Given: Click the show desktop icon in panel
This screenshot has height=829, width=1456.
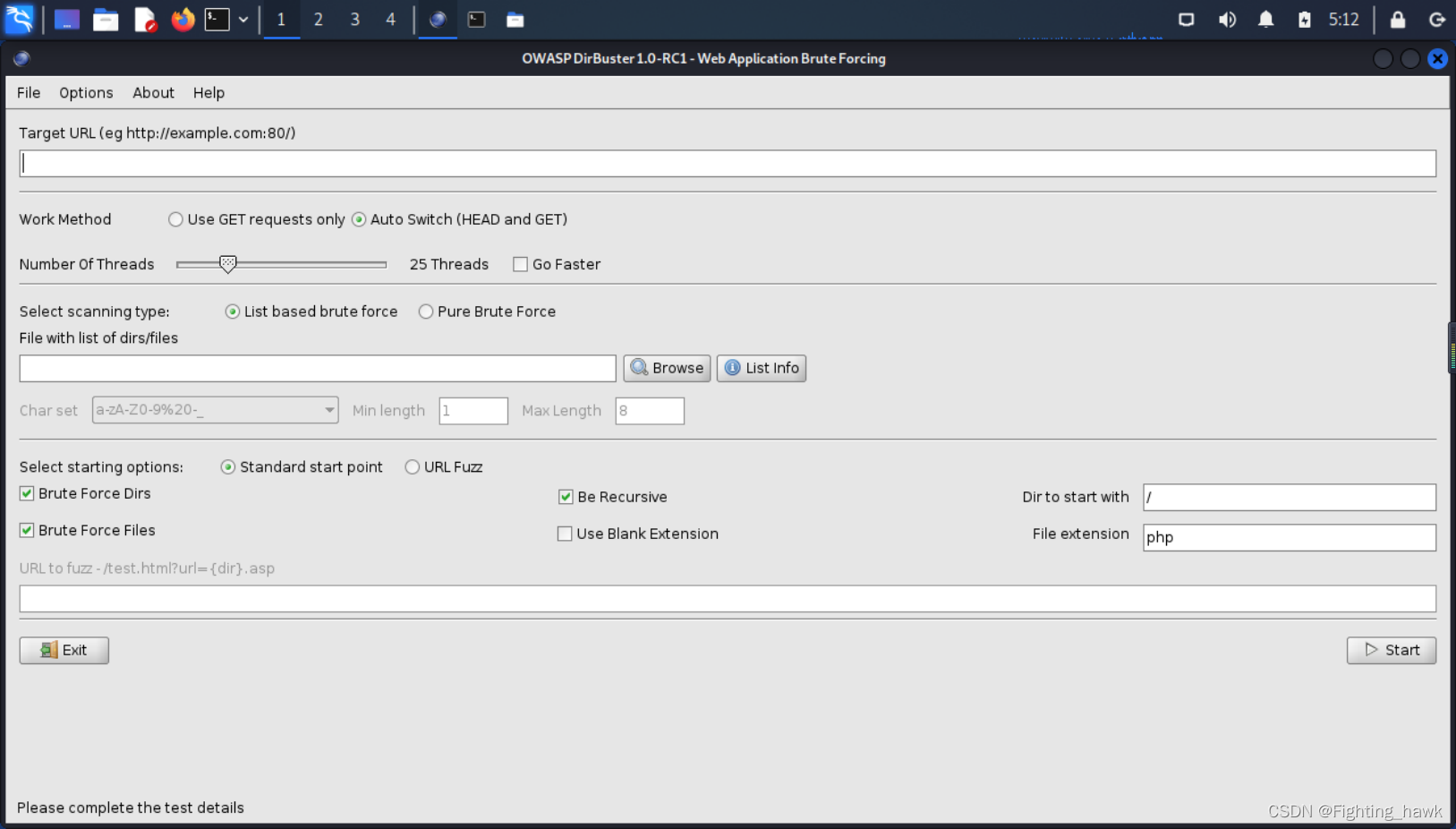Looking at the screenshot, I should 67,20.
